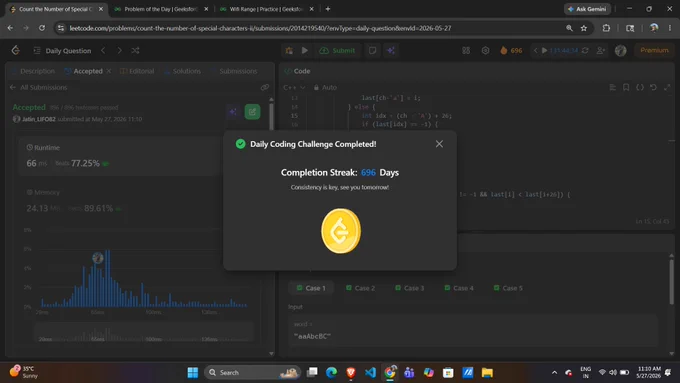Screen dimensions: 680x383
Task: Open the Daily Question problem list
Action: tap(62, 51)
